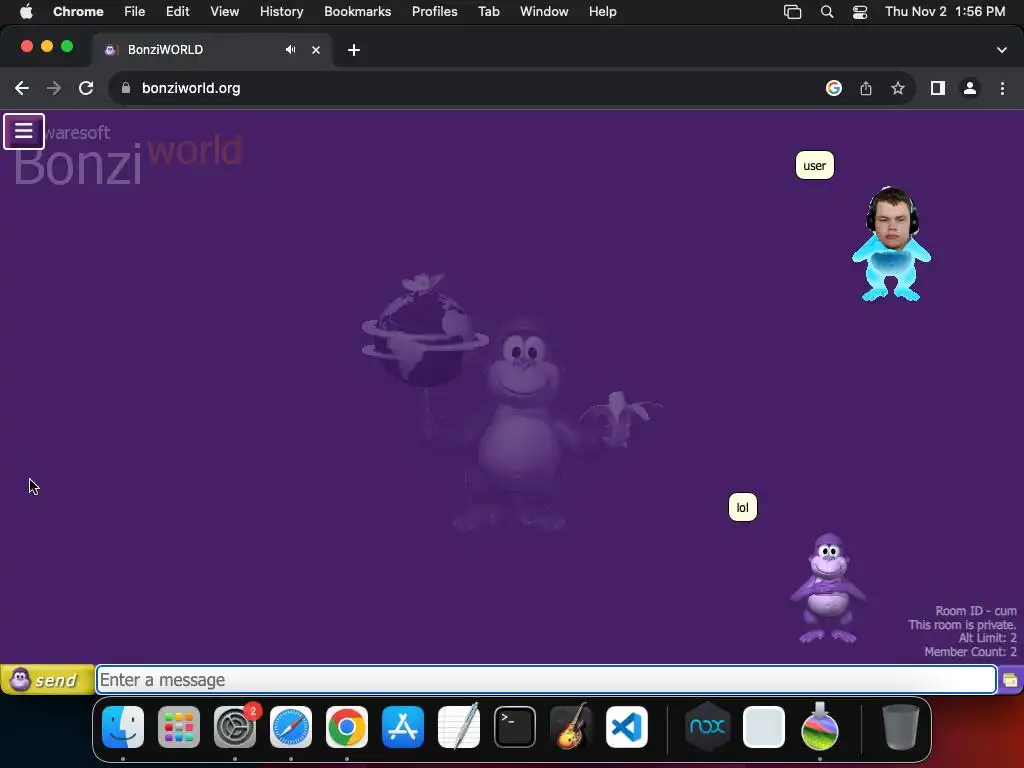Click the 'Member Count: 2' text

[970, 652]
